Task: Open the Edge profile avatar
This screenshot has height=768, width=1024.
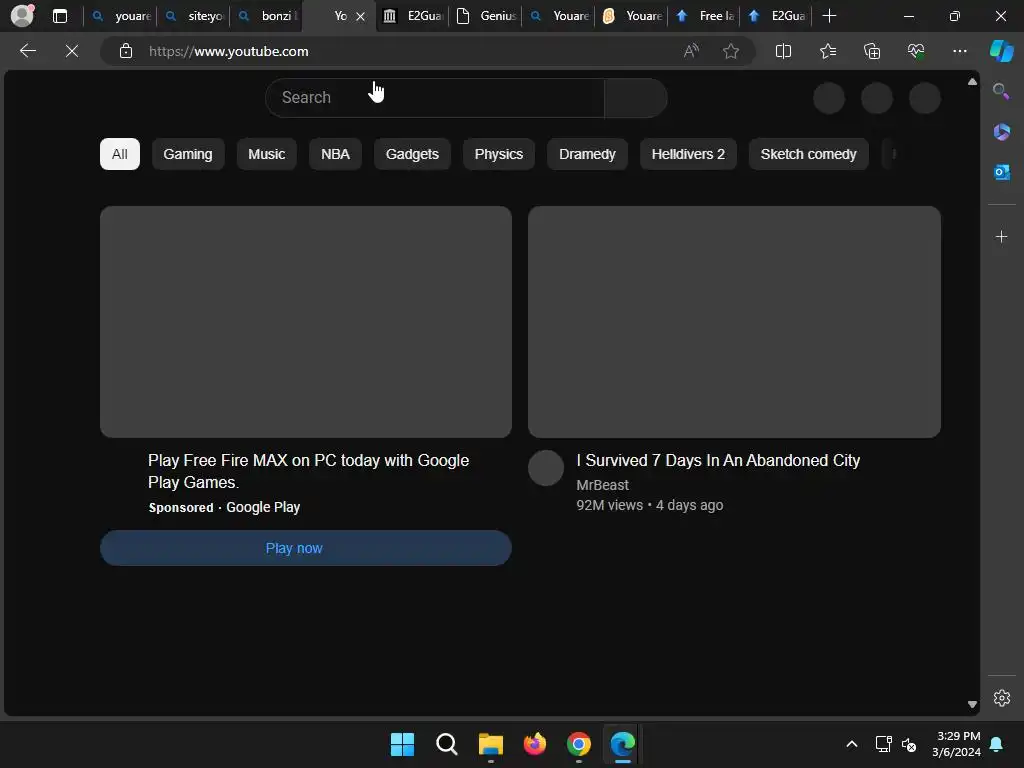Action: pos(22,16)
